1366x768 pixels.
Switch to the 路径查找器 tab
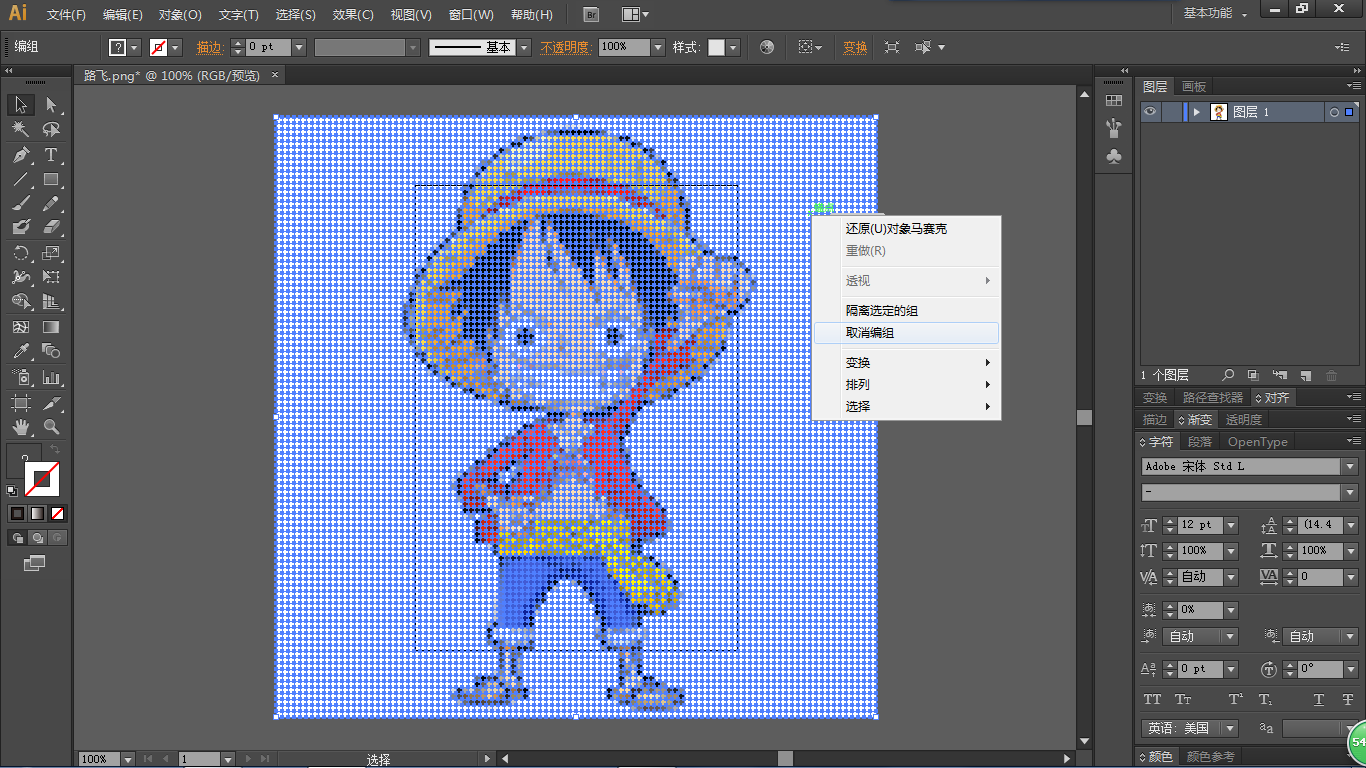tap(1213, 397)
